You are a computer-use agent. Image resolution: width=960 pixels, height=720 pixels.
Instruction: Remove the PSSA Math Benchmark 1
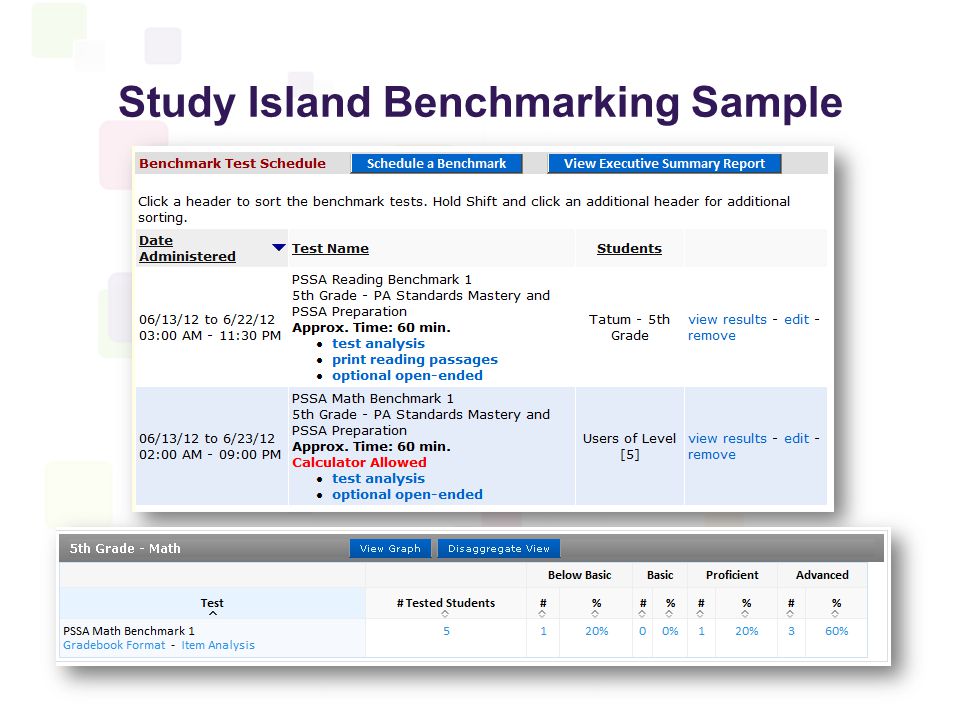[x=711, y=454]
